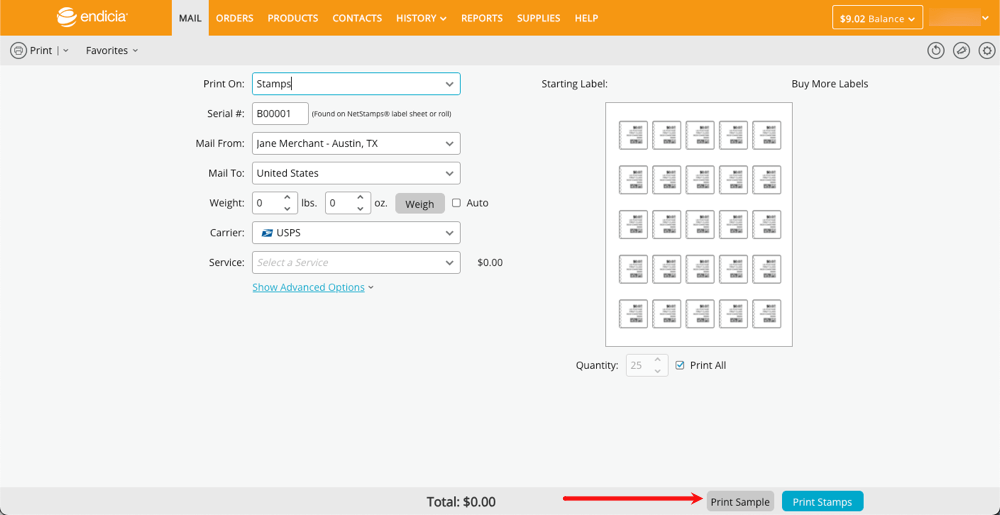The height and width of the screenshot is (515, 1000).
Task: Click the Starting Label: text
Action: (x=575, y=83)
